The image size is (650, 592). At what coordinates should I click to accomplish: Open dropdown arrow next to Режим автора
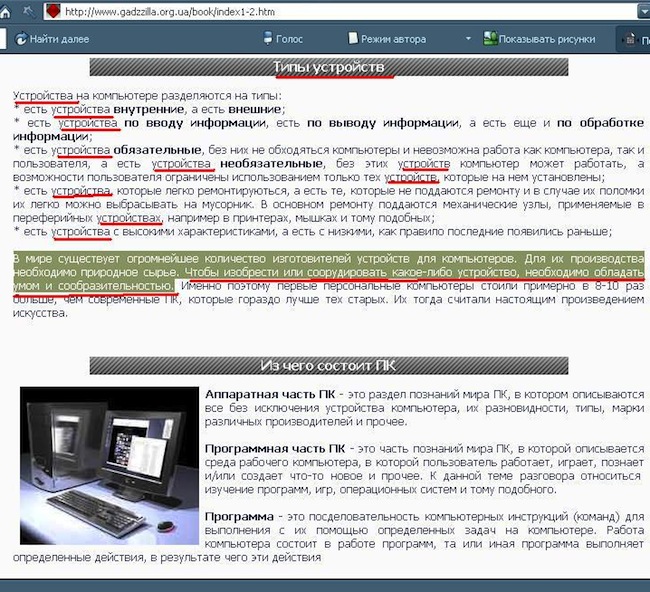(467, 39)
